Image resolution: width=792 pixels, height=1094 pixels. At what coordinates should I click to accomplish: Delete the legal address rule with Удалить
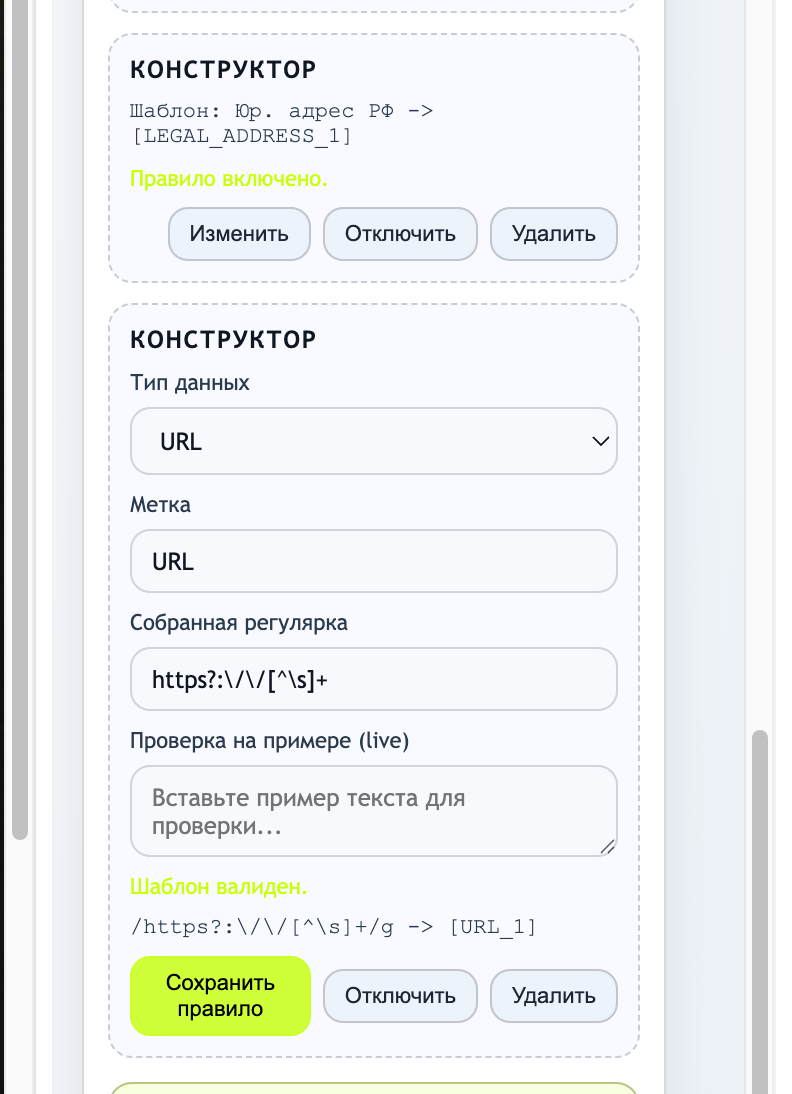click(553, 234)
